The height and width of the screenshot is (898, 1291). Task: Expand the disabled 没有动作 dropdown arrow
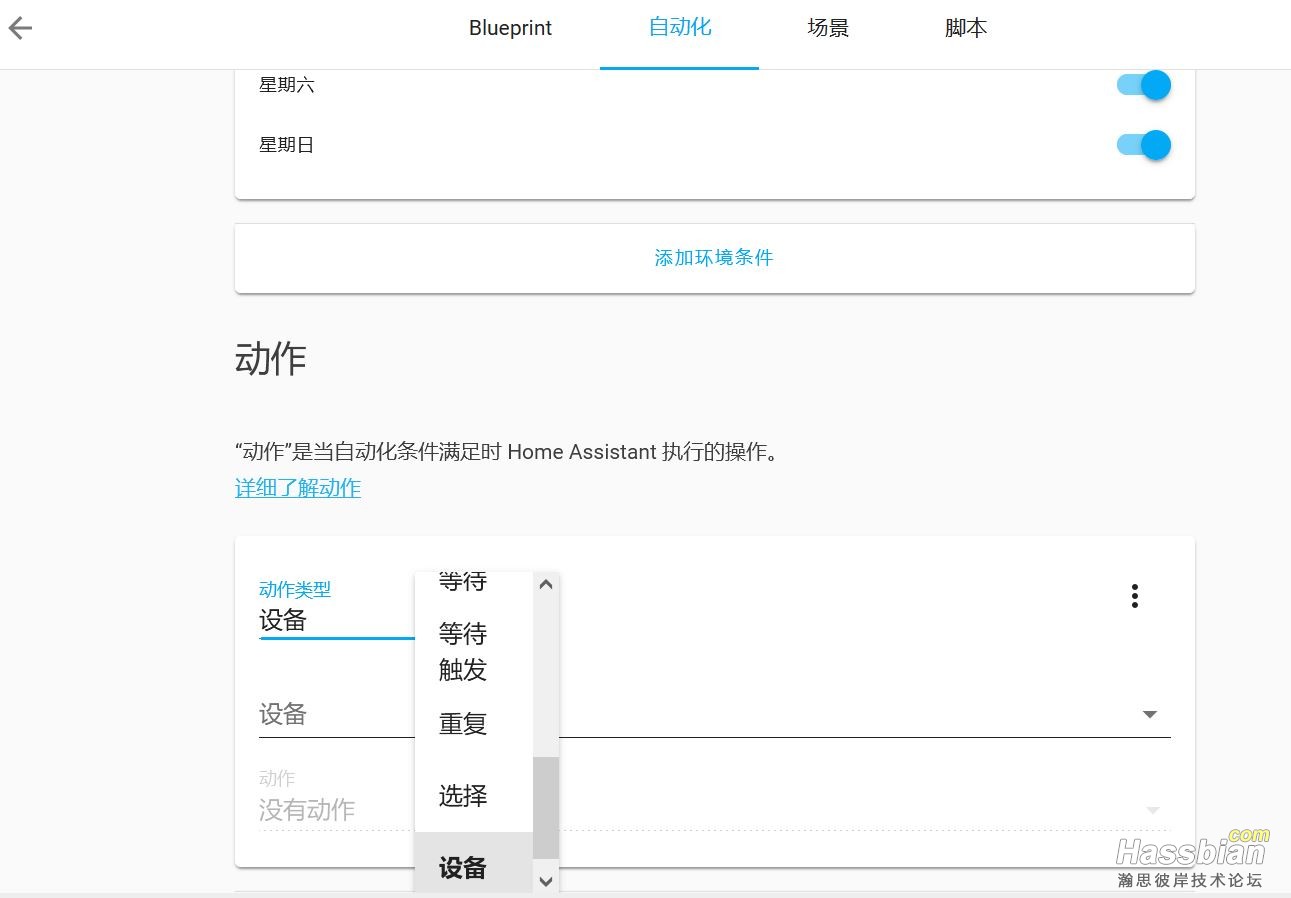1153,810
